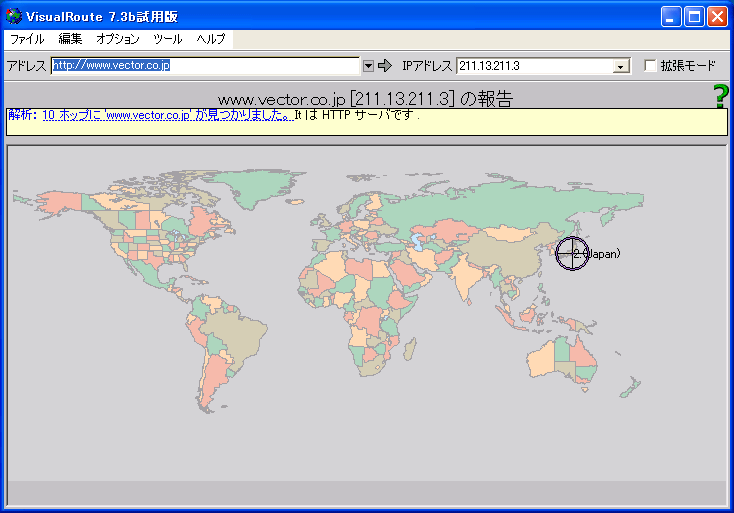This screenshot has height=513, width=734.
Task: Open the ツール menu
Action: [x=167, y=39]
